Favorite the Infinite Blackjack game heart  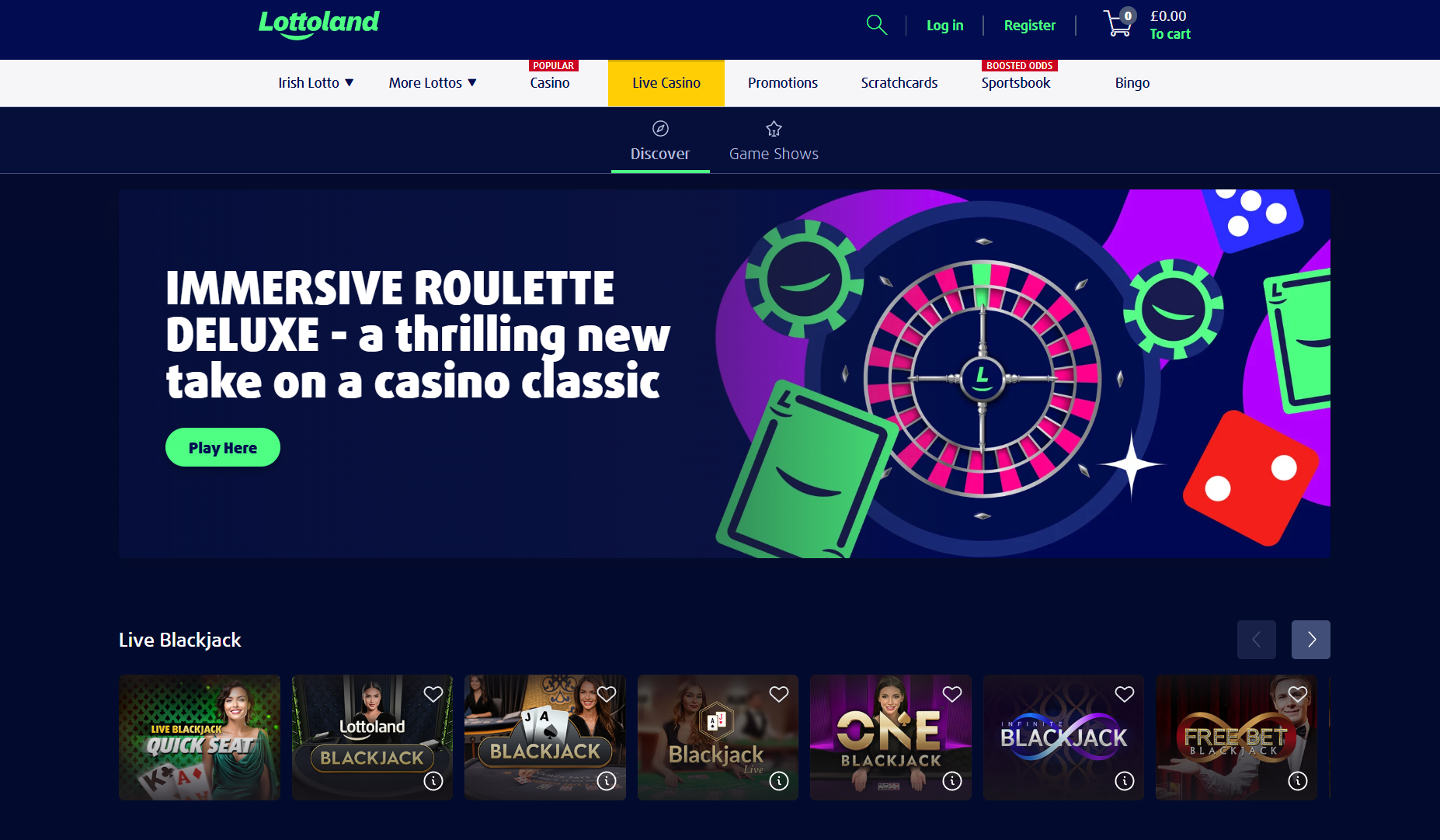pos(1125,694)
